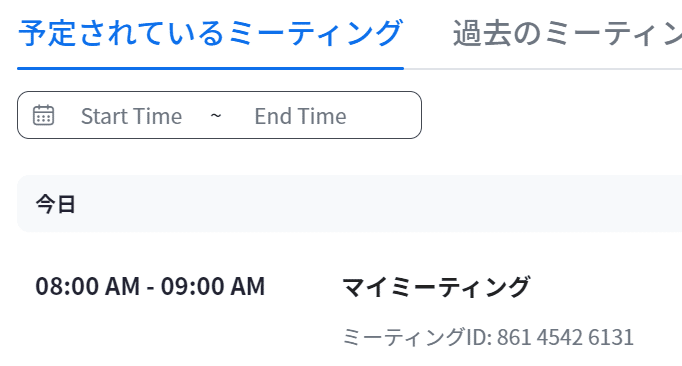Image resolution: width=682 pixels, height=366 pixels.
Task: Click the 08:00 AM - 09:00 AM time range
Action: pyautogui.click(x=150, y=286)
